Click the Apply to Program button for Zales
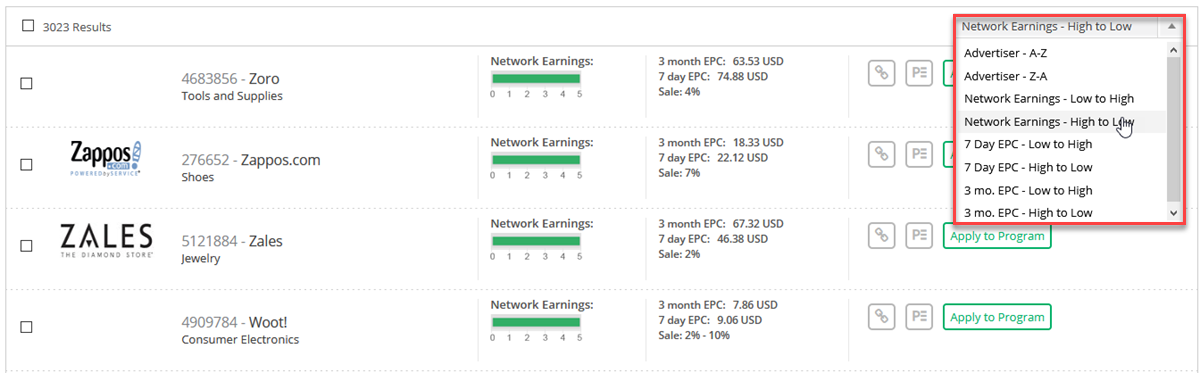 click(x=997, y=236)
